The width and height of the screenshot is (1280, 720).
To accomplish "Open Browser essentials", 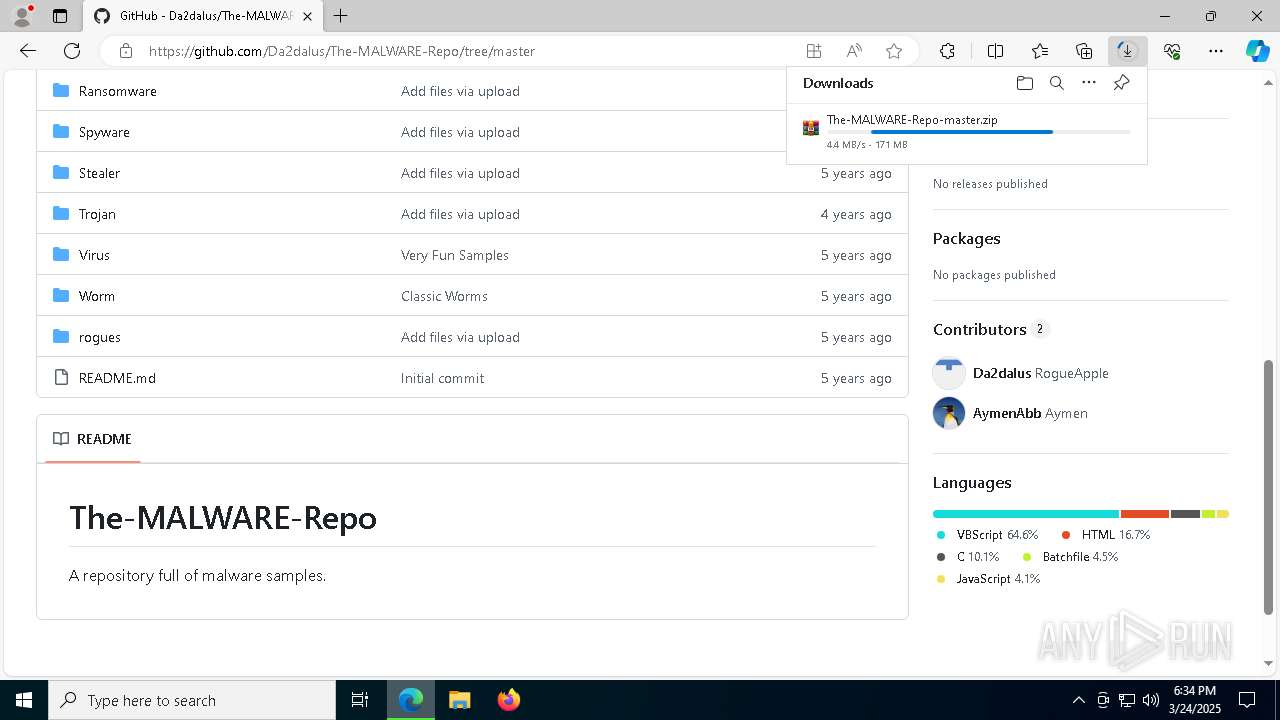I will click(x=1172, y=51).
